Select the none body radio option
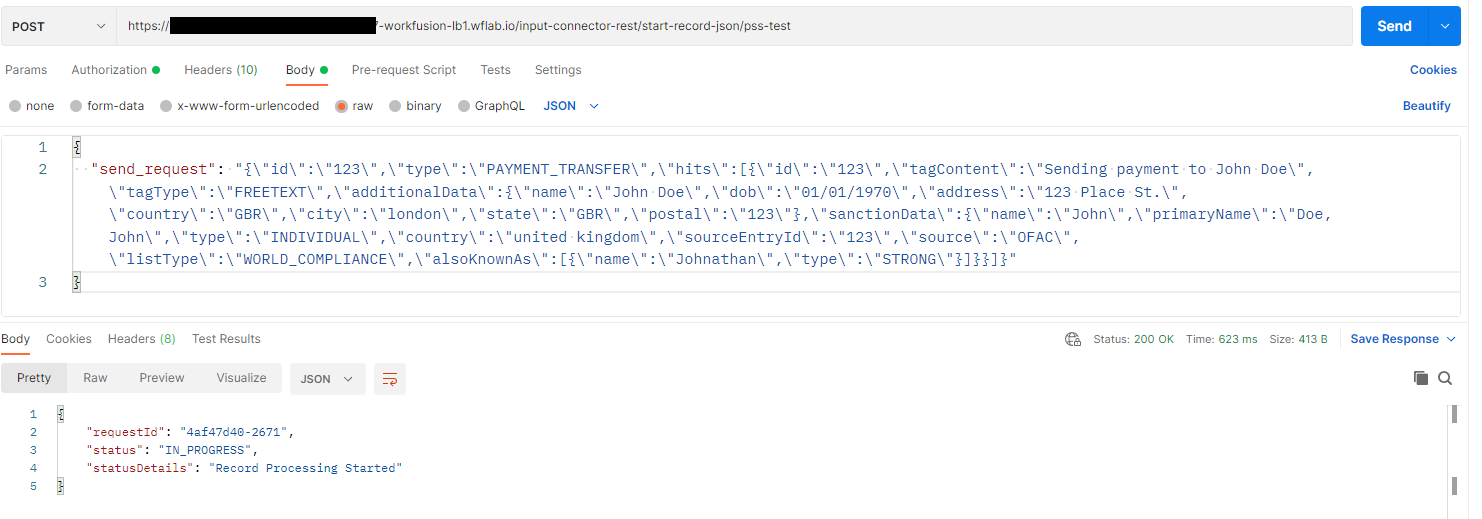This screenshot has height=519, width=1482. (x=14, y=106)
